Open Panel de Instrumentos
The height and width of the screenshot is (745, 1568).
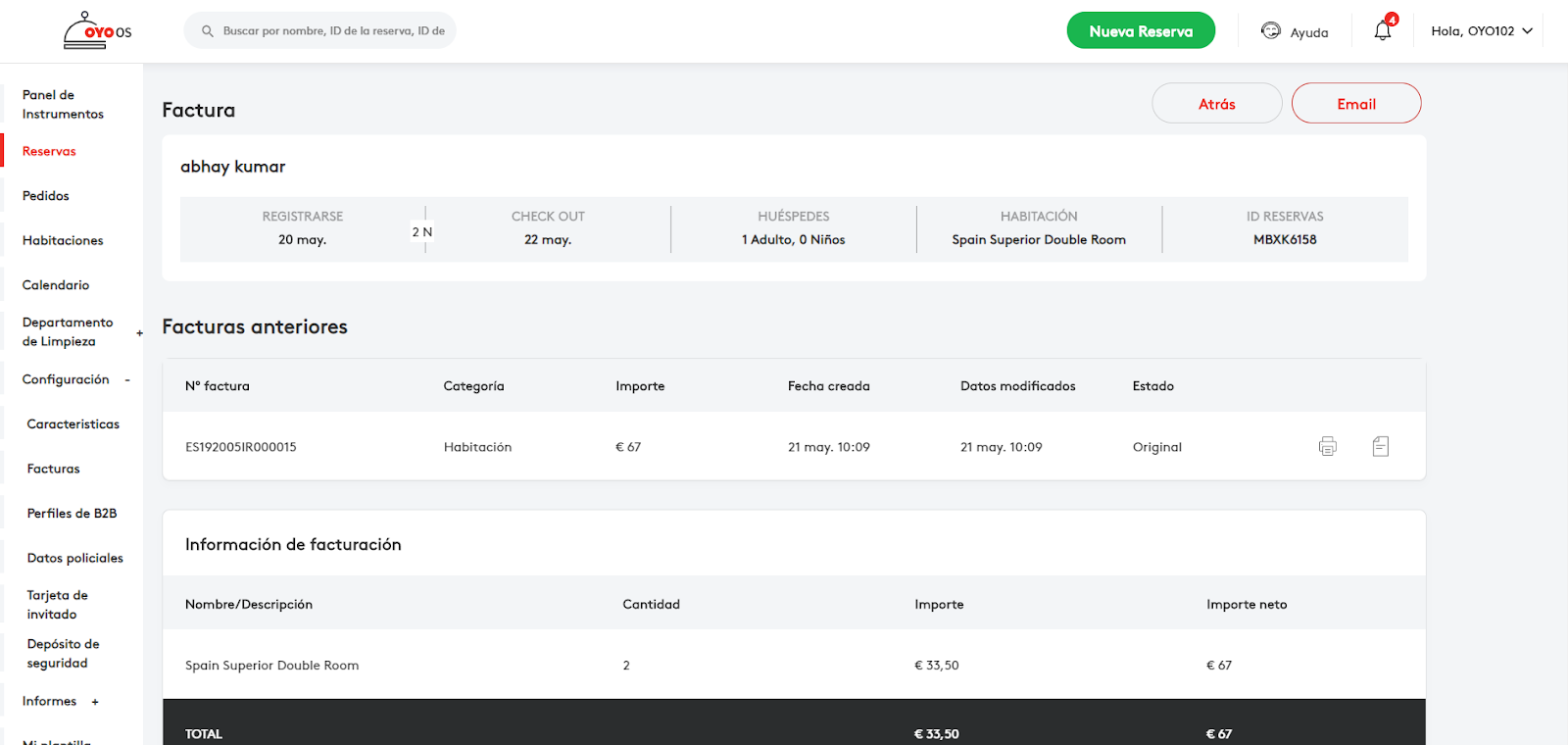coord(63,105)
